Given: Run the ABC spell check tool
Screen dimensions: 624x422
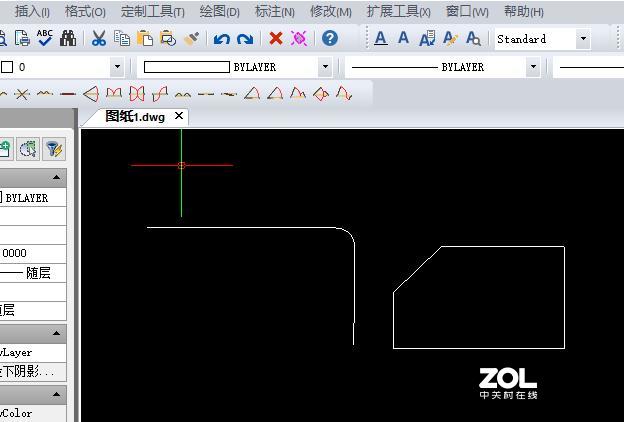Looking at the screenshot, I should (x=45, y=38).
